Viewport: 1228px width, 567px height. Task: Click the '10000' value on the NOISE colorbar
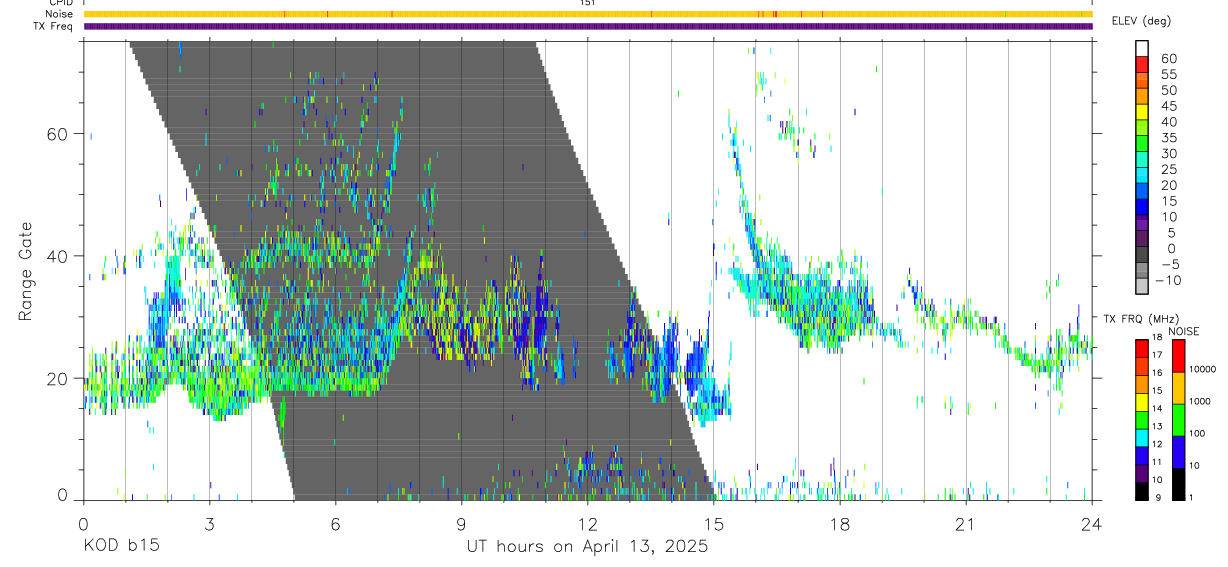tap(1203, 369)
